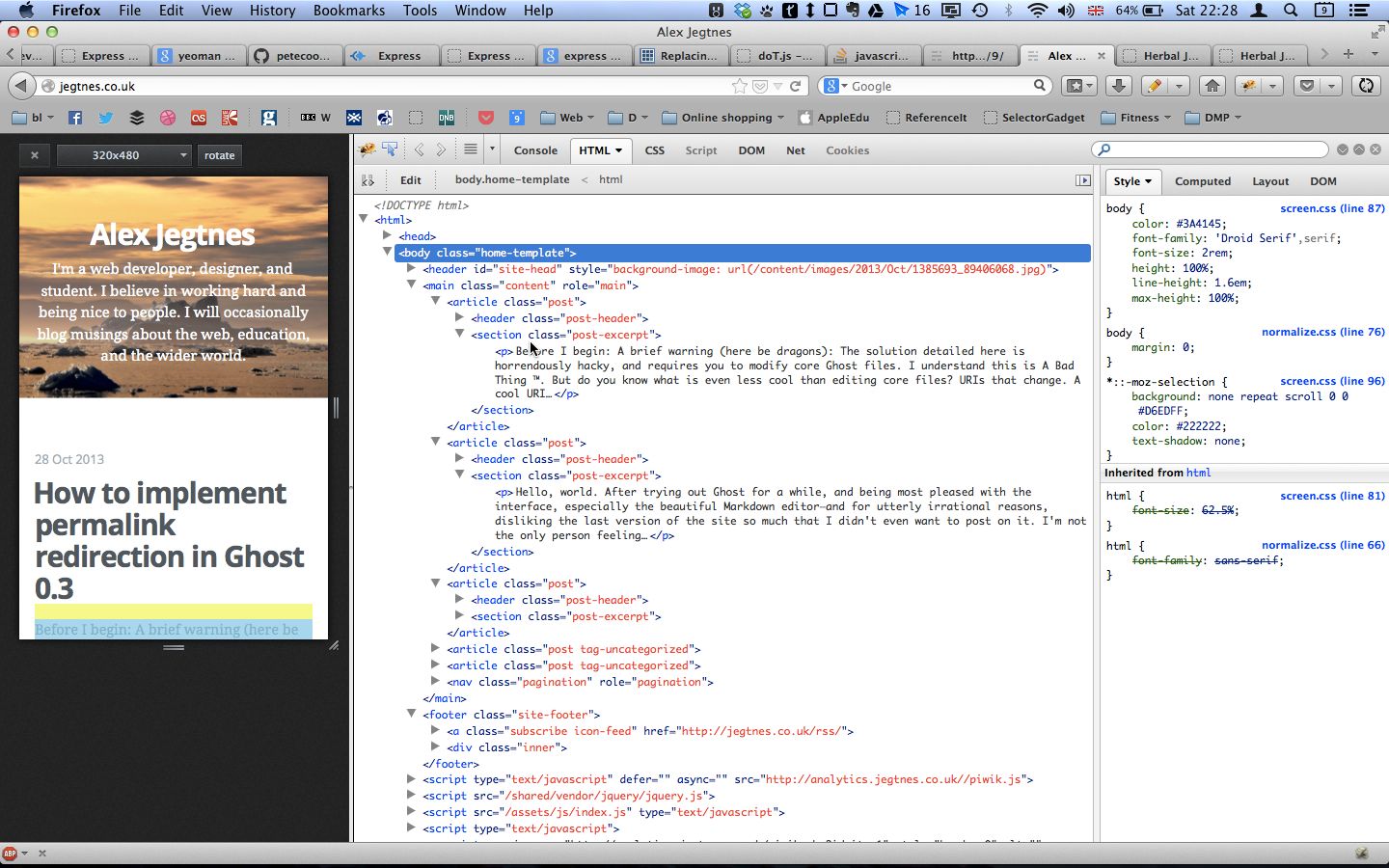
Task: Click the Firefox back button
Action: [x=21, y=86]
